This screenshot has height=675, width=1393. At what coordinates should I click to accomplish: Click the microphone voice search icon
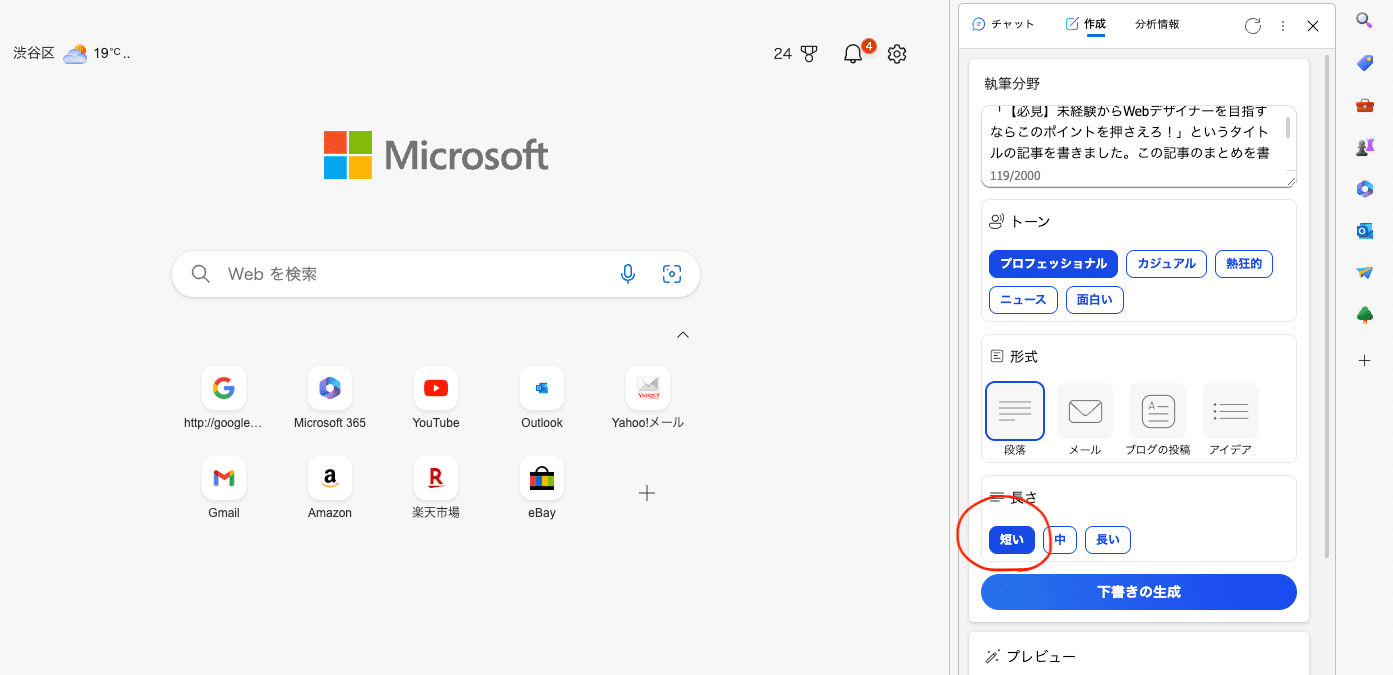(x=628, y=274)
